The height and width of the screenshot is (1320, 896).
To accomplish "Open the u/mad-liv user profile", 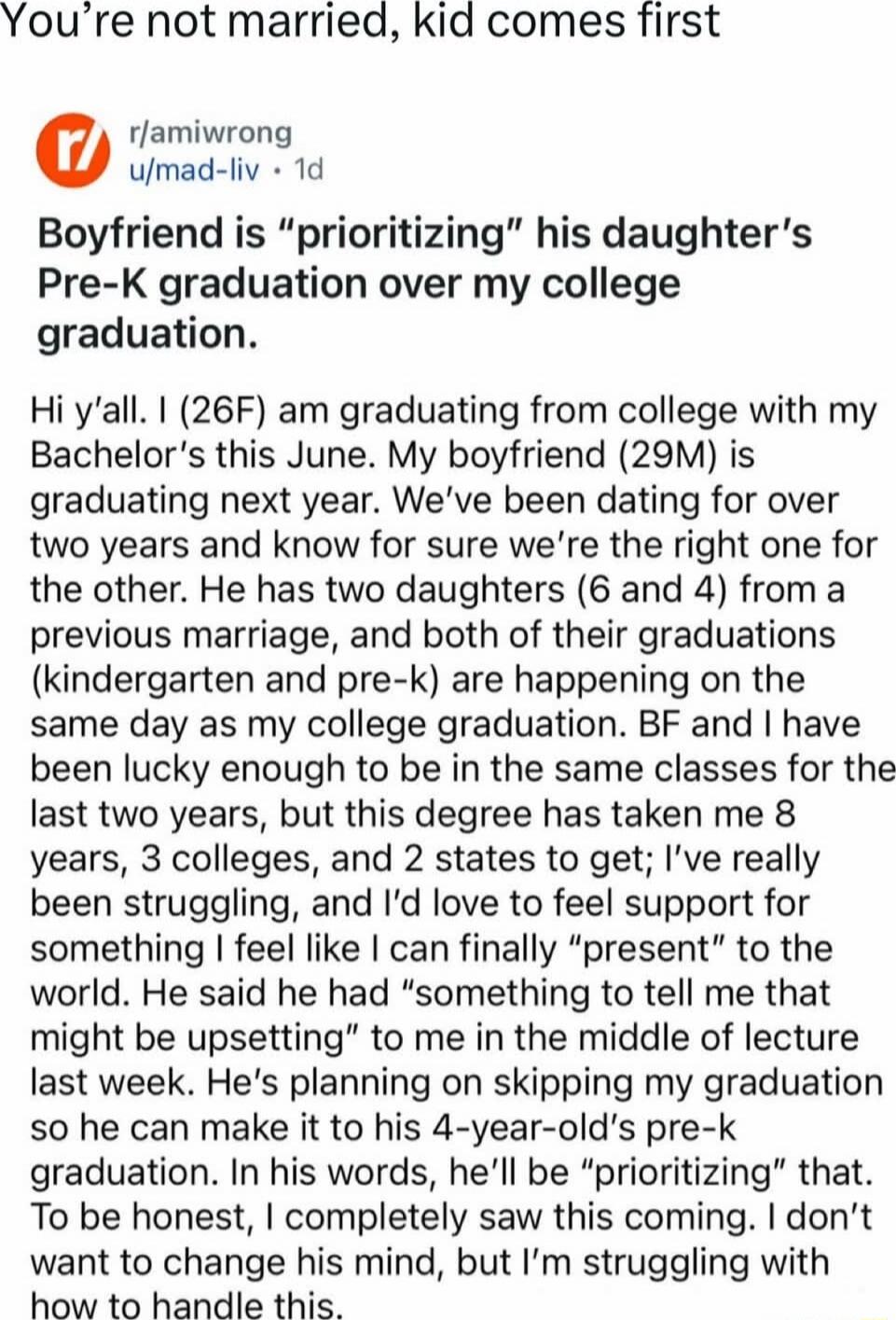I will pyautogui.click(x=196, y=170).
